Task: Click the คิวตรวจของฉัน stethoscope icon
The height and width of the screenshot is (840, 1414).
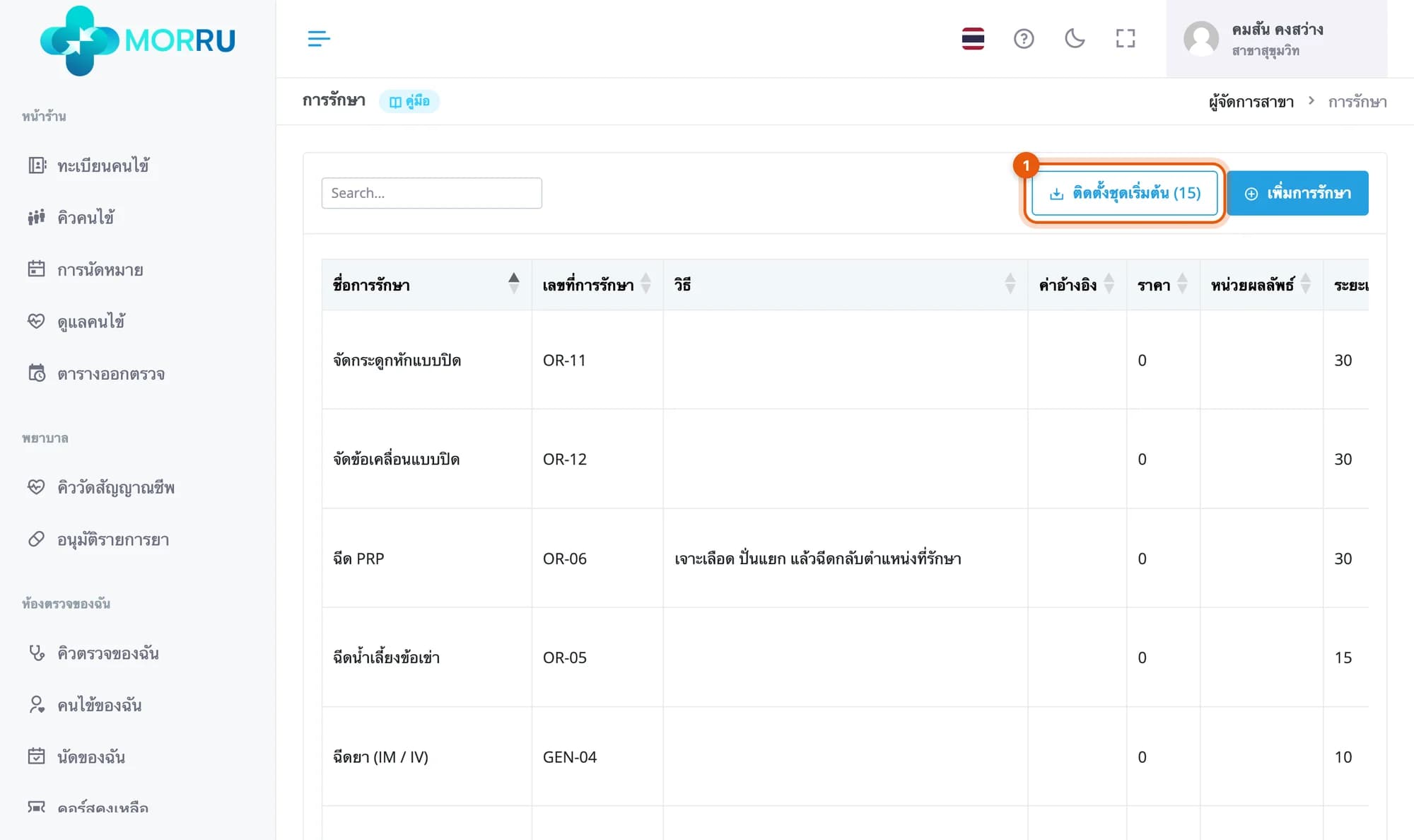Action: [37, 653]
